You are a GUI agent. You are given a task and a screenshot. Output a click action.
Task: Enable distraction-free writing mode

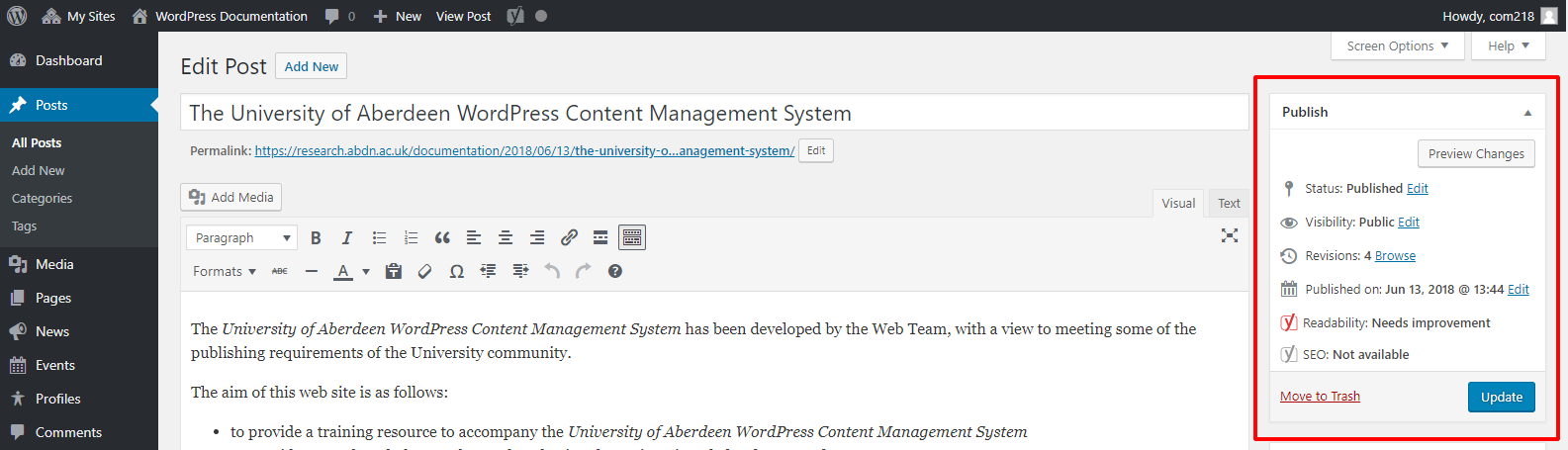pyautogui.click(x=1229, y=235)
